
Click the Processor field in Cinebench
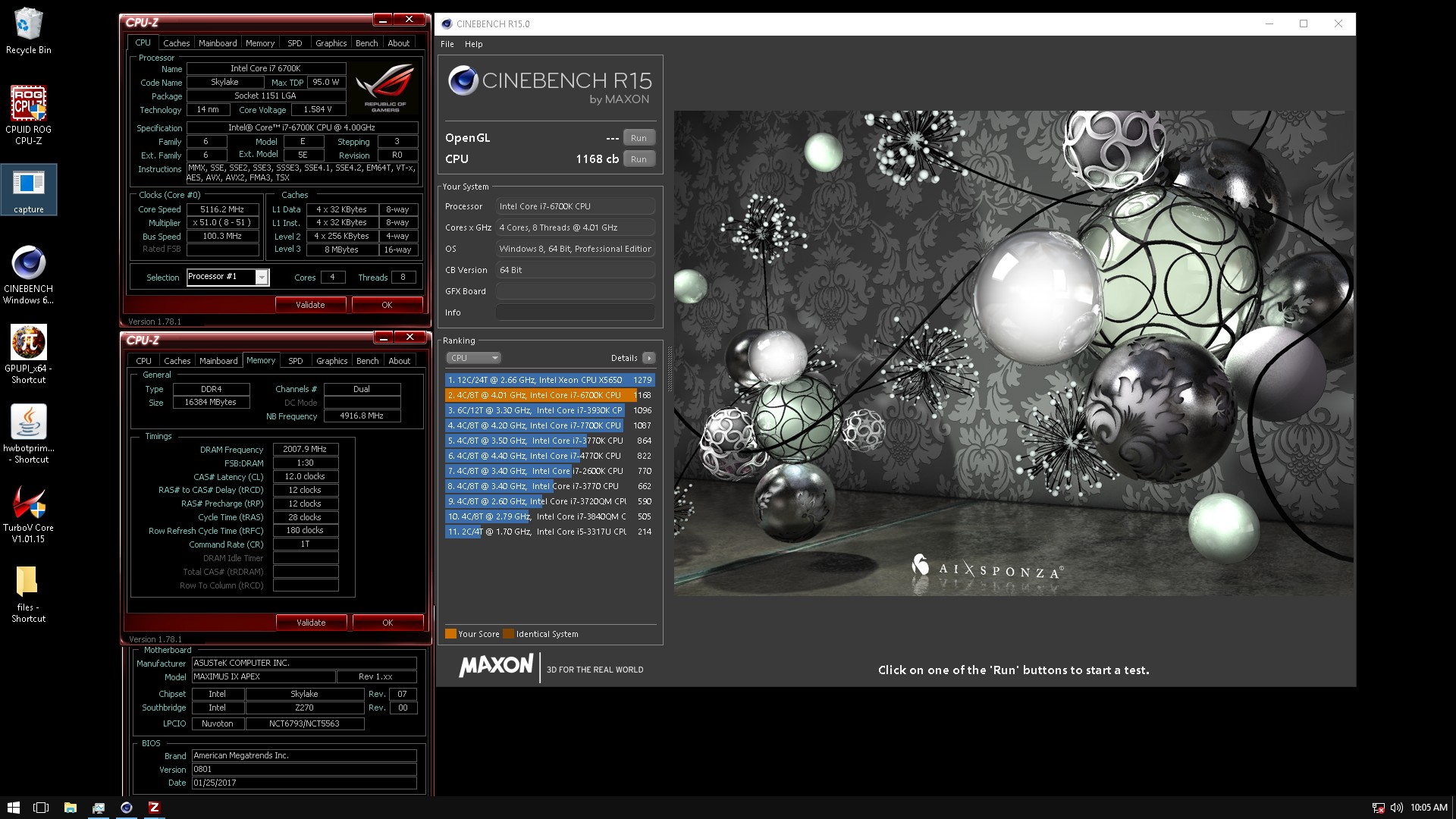coord(576,206)
